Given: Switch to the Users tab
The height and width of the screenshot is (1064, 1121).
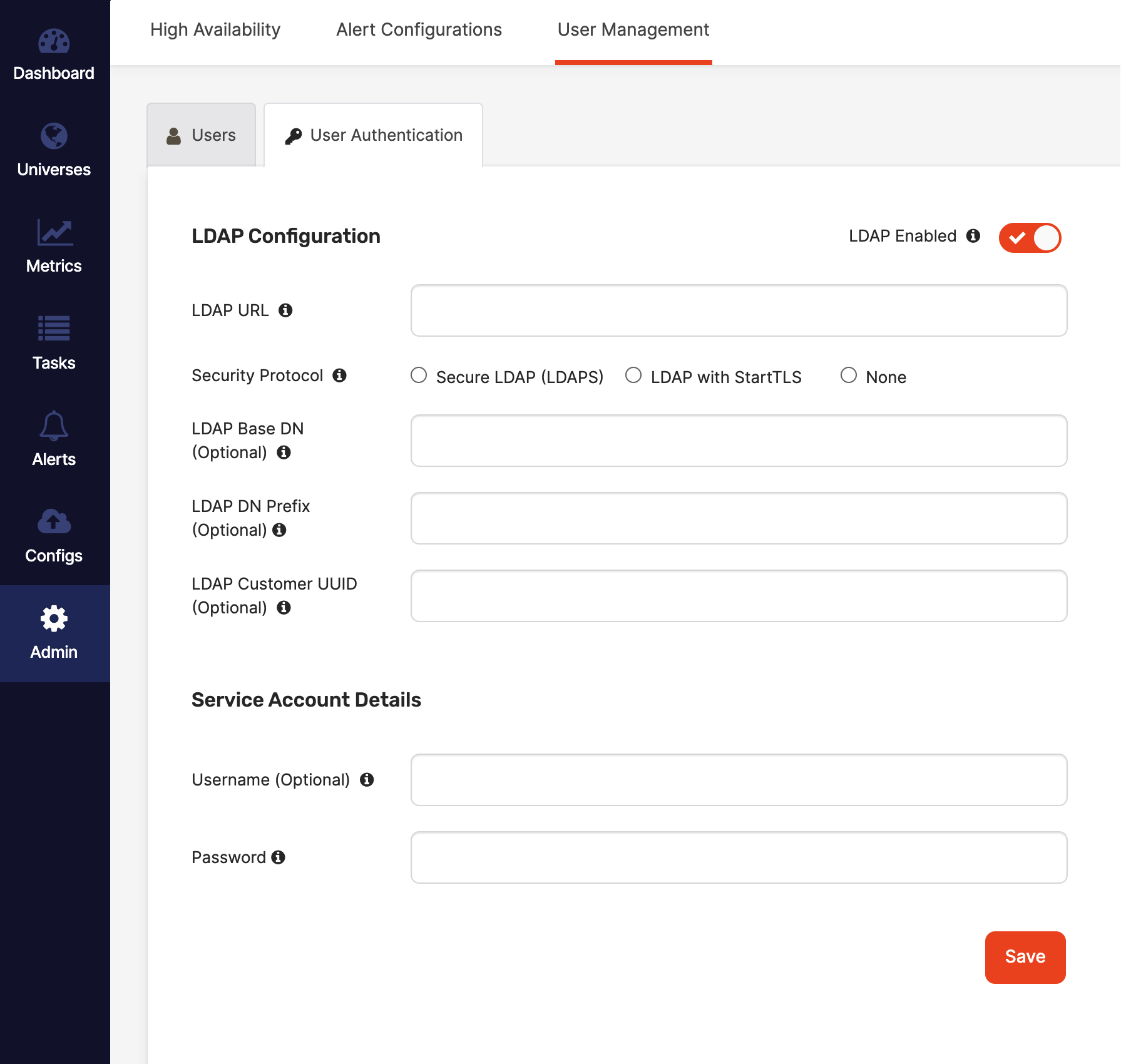Looking at the screenshot, I should pyautogui.click(x=201, y=134).
